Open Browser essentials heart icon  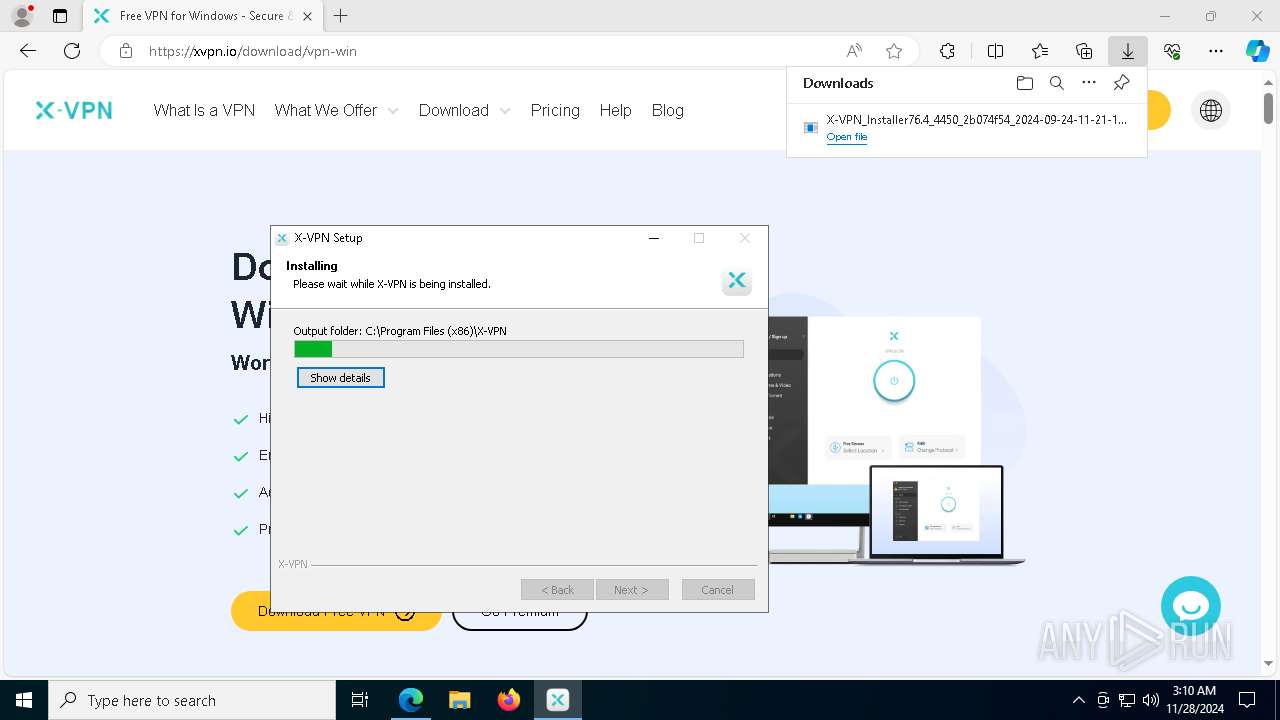coord(1172,51)
